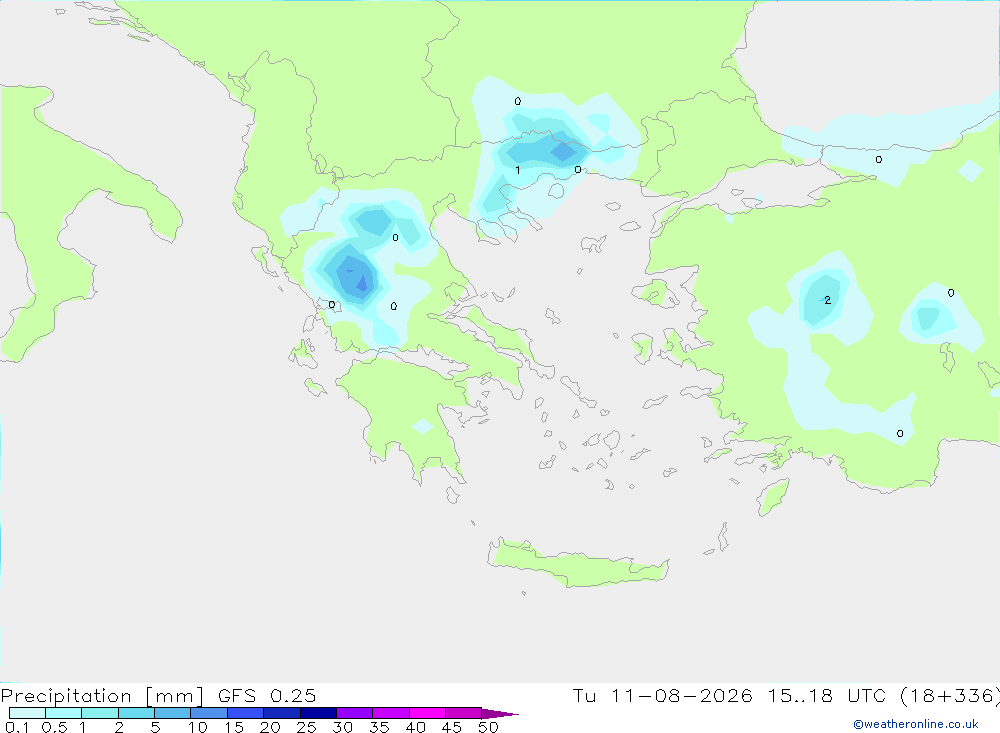Click the magenta swatch between 40 and 45

coord(427,713)
